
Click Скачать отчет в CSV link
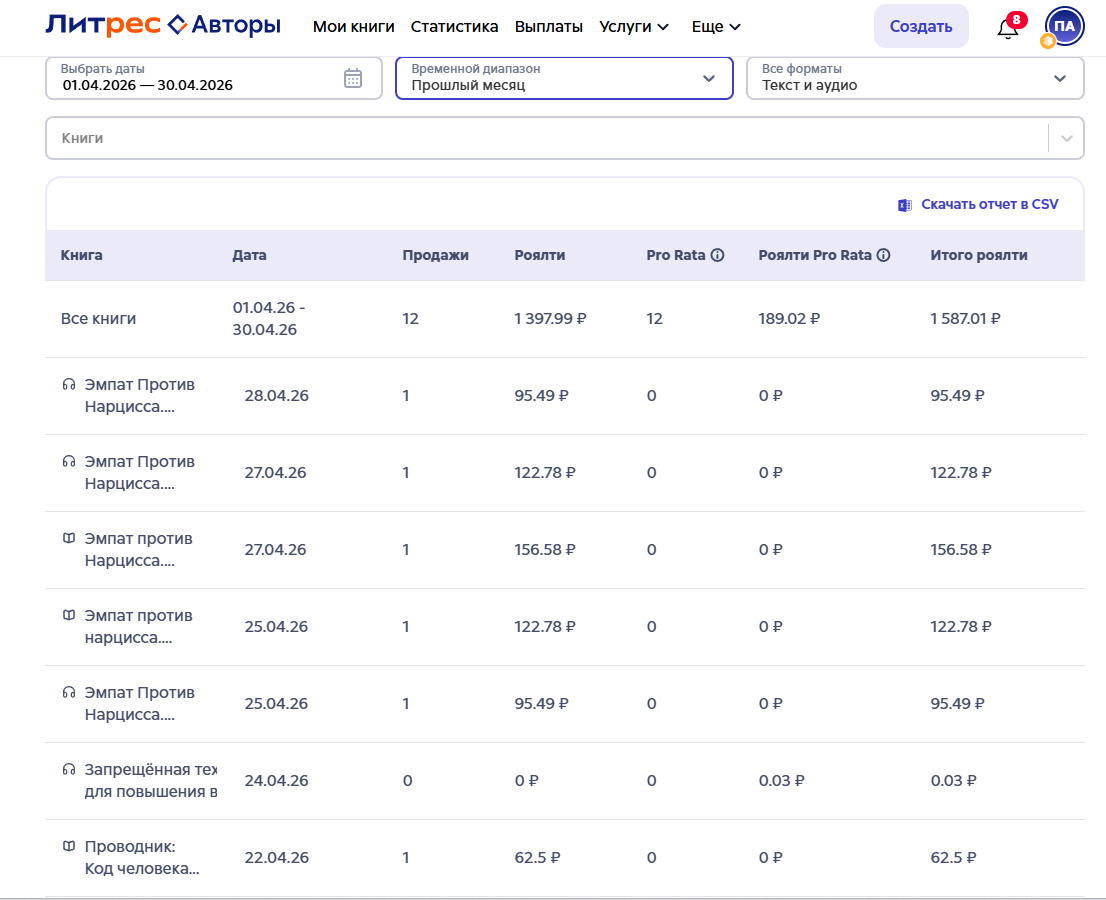pyautogui.click(x=989, y=205)
